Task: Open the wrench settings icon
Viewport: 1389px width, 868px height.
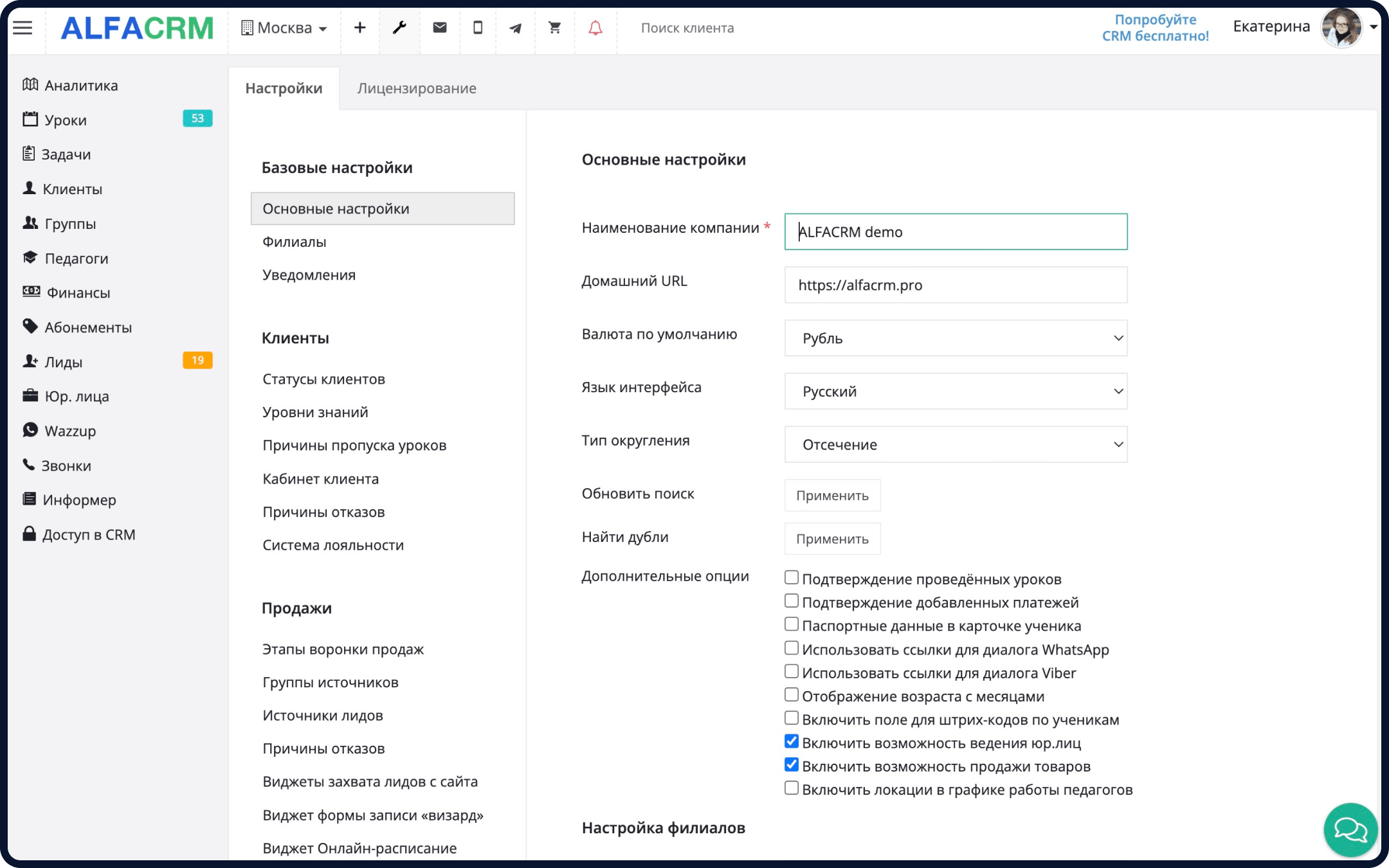Action: pyautogui.click(x=399, y=28)
